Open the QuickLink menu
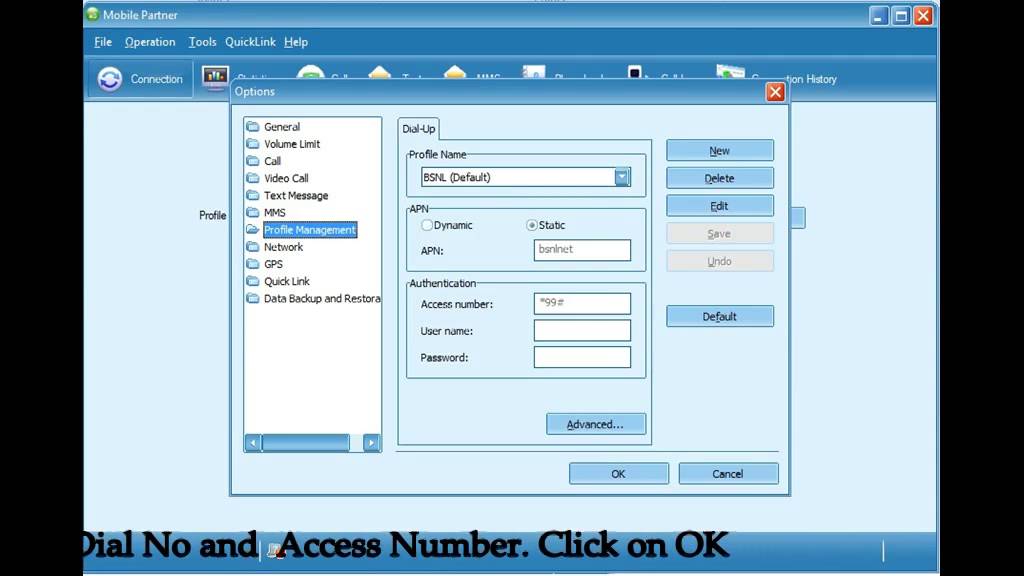This screenshot has width=1024, height=576. [250, 42]
